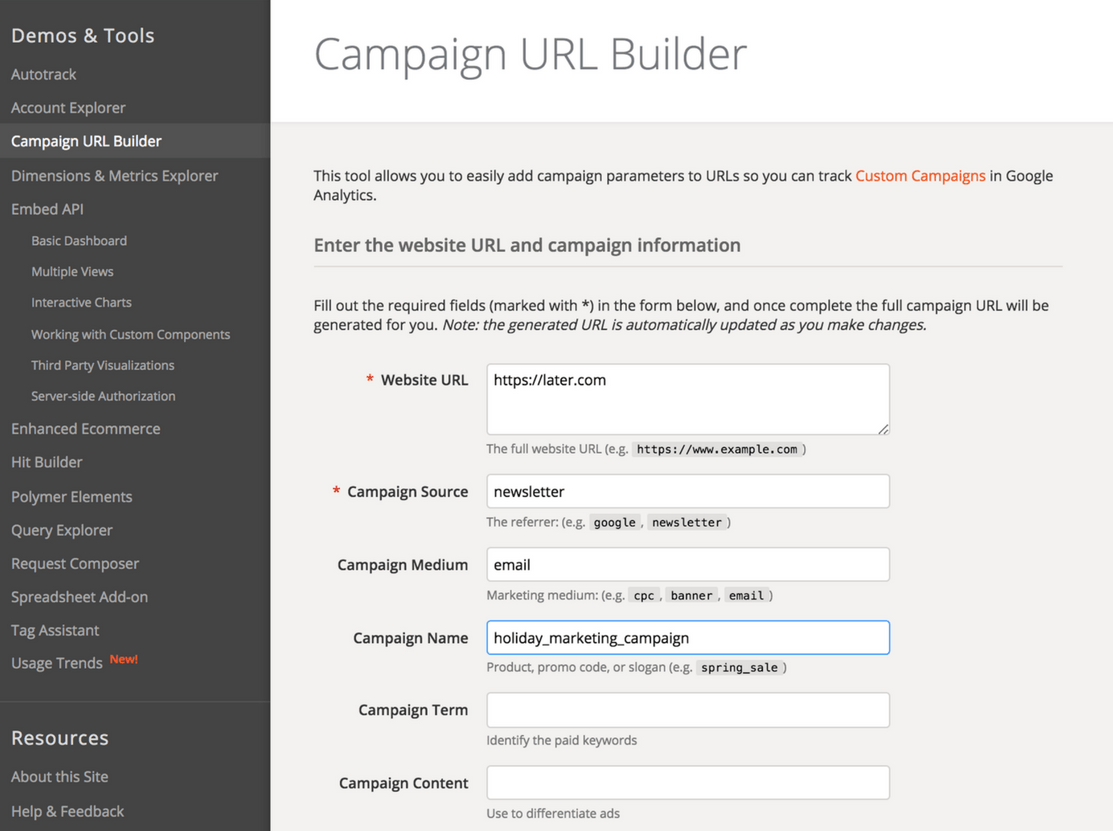
Task: Open Tag Assistant page
Action: pyautogui.click(x=55, y=630)
